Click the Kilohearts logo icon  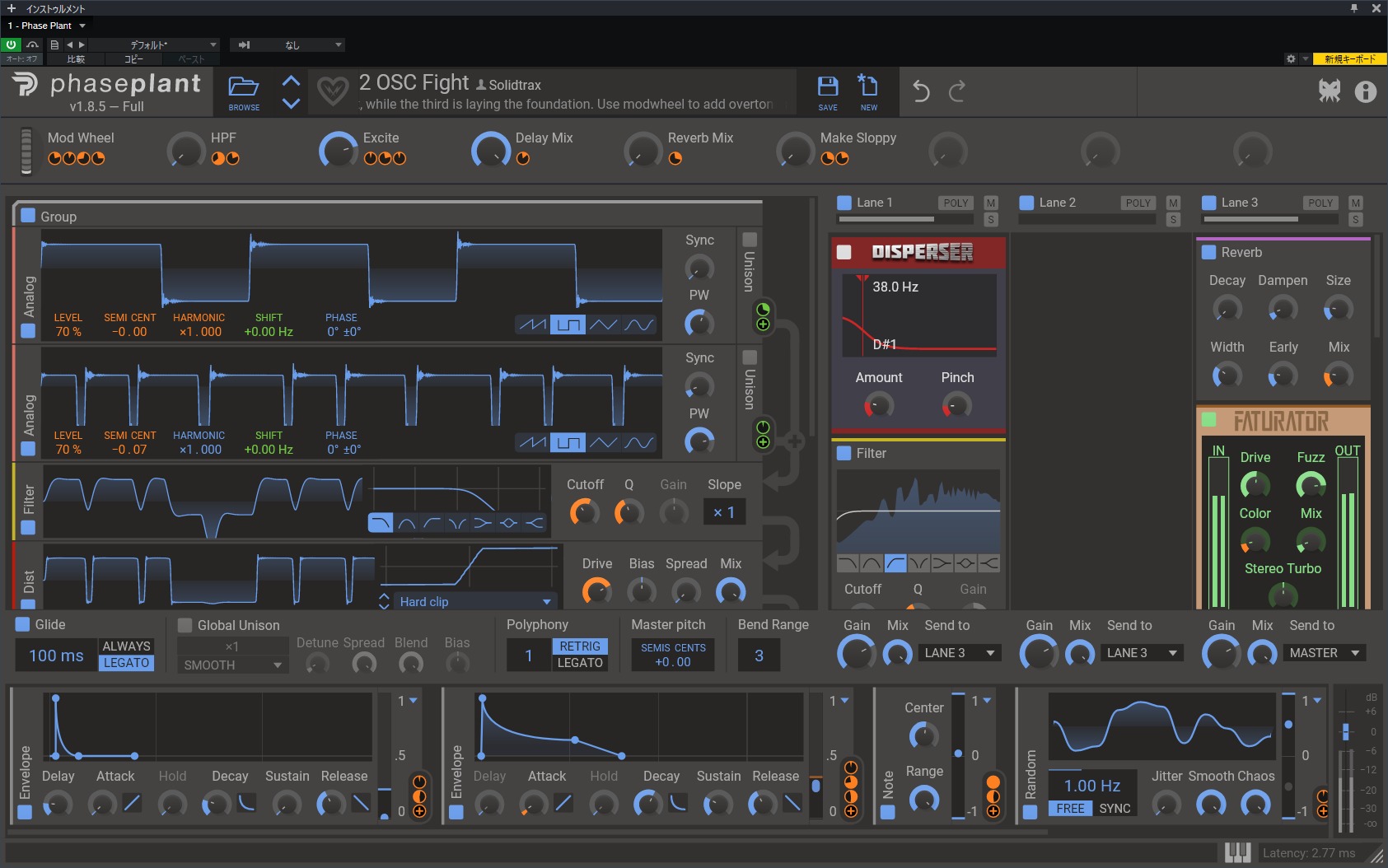click(x=1329, y=91)
